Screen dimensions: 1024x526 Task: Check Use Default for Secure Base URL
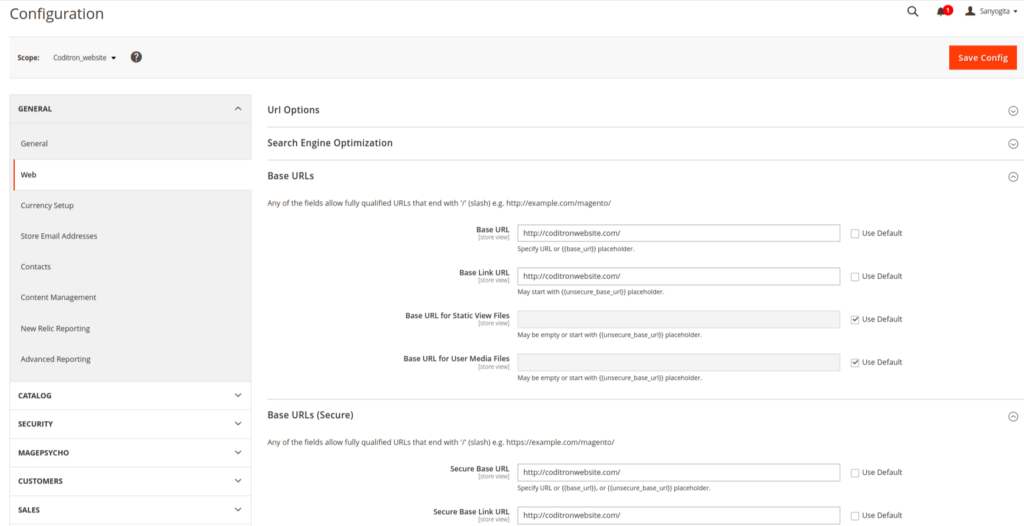tap(855, 473)
